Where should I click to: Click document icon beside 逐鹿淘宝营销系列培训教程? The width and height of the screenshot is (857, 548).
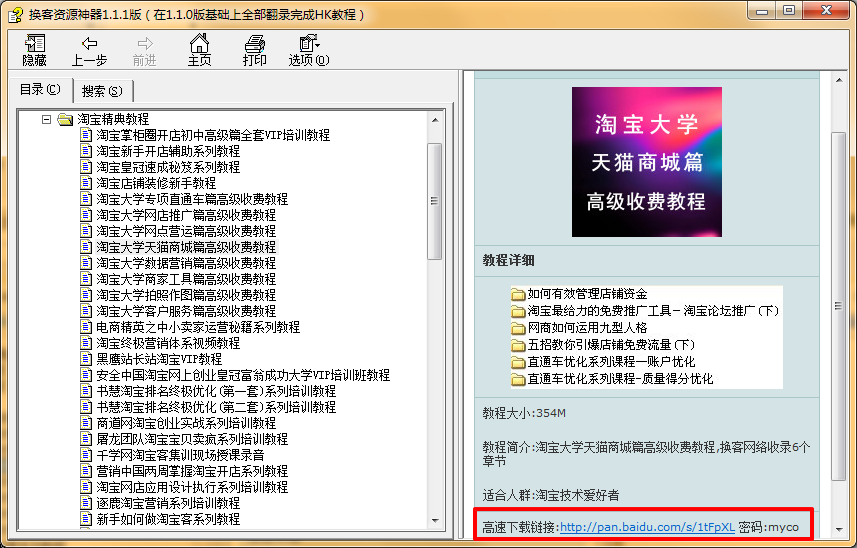tap(86, 503)
